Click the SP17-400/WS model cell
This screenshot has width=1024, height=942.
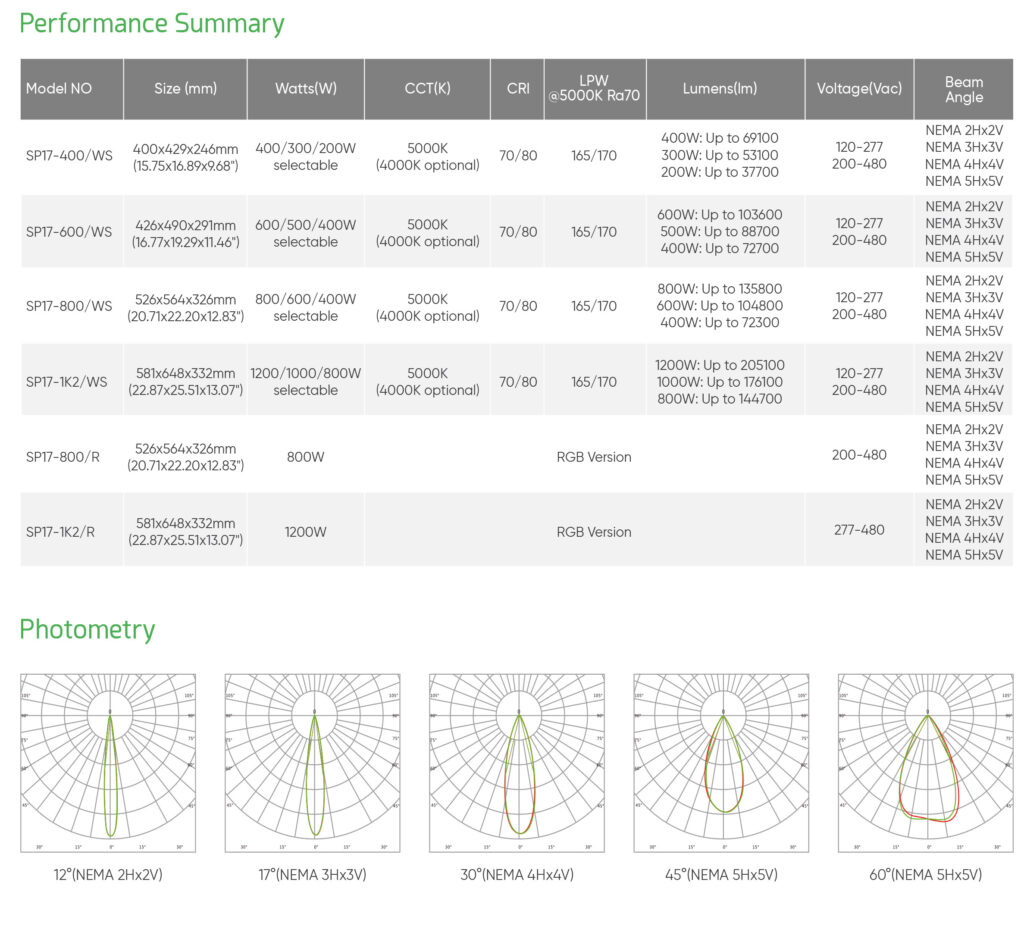[x=69, y=157]
